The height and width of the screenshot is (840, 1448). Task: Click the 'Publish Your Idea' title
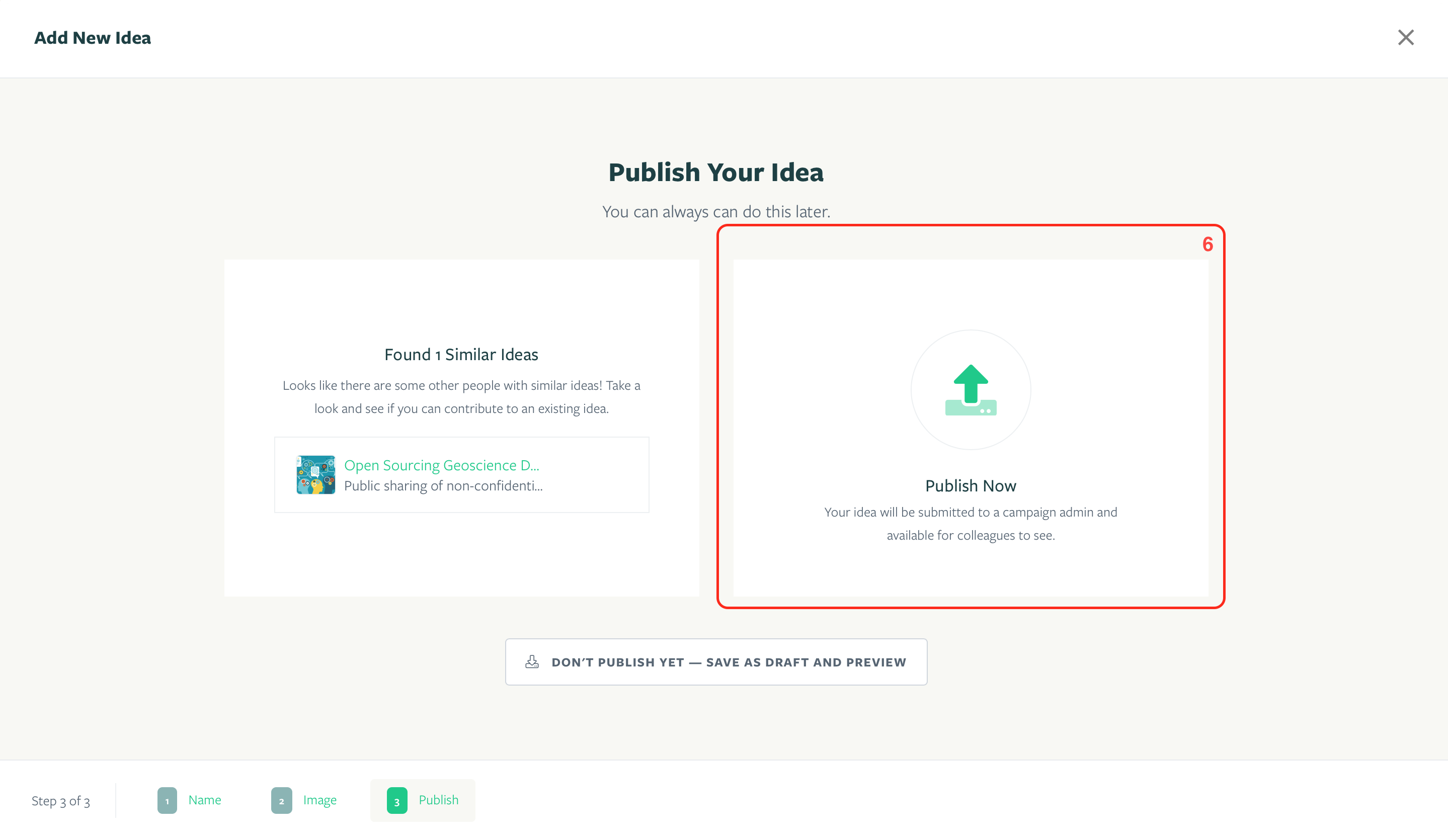click(716, 173)
